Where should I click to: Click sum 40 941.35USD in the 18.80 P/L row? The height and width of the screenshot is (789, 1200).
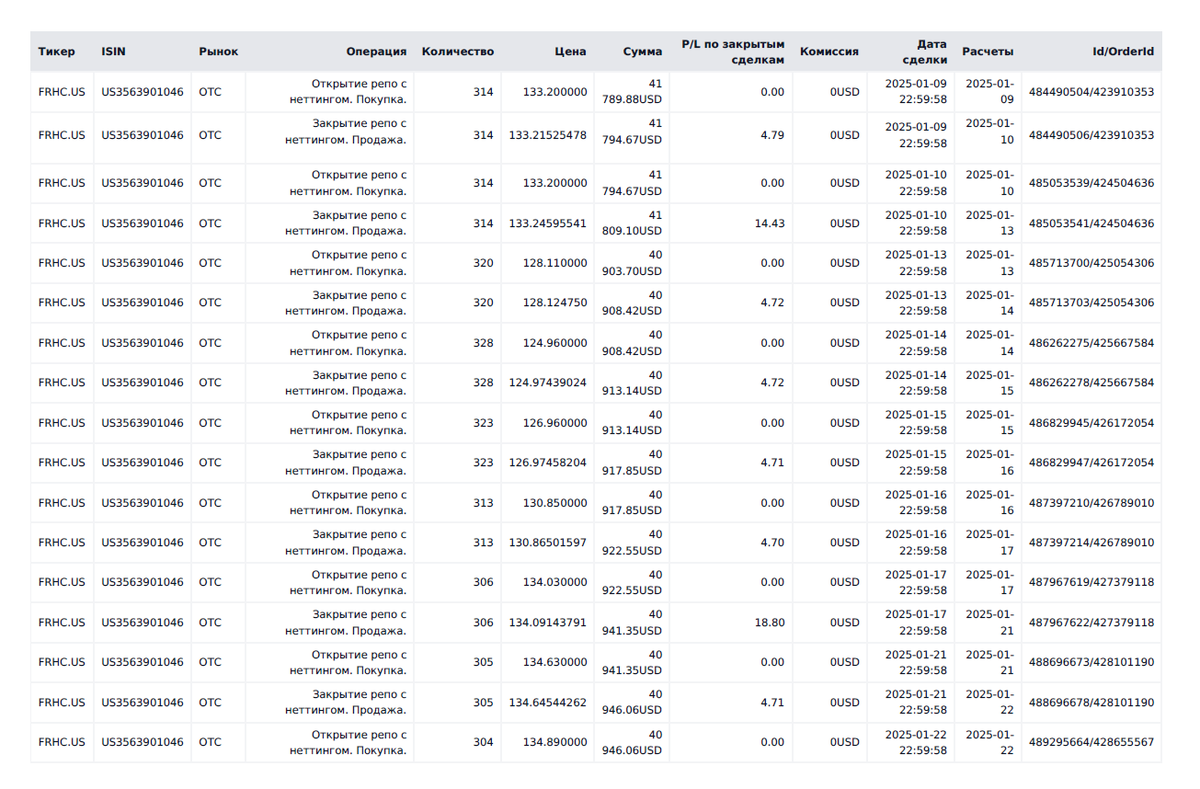[x=631, y=622]
